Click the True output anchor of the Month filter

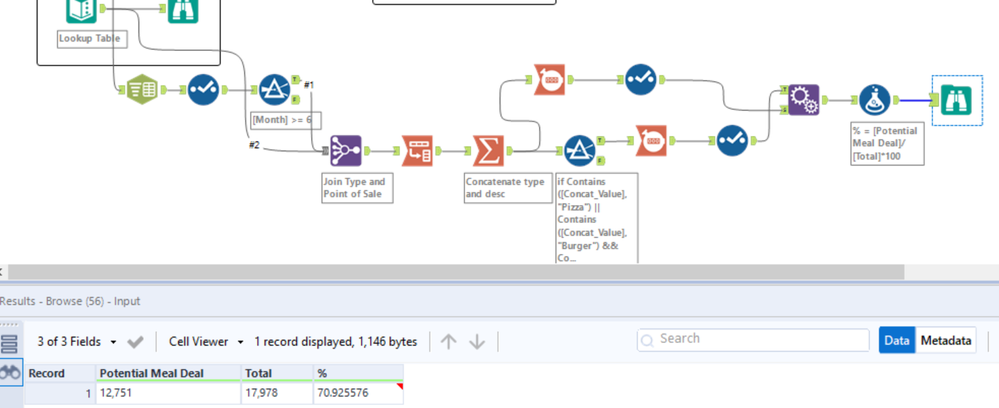[x=295, y=79]
